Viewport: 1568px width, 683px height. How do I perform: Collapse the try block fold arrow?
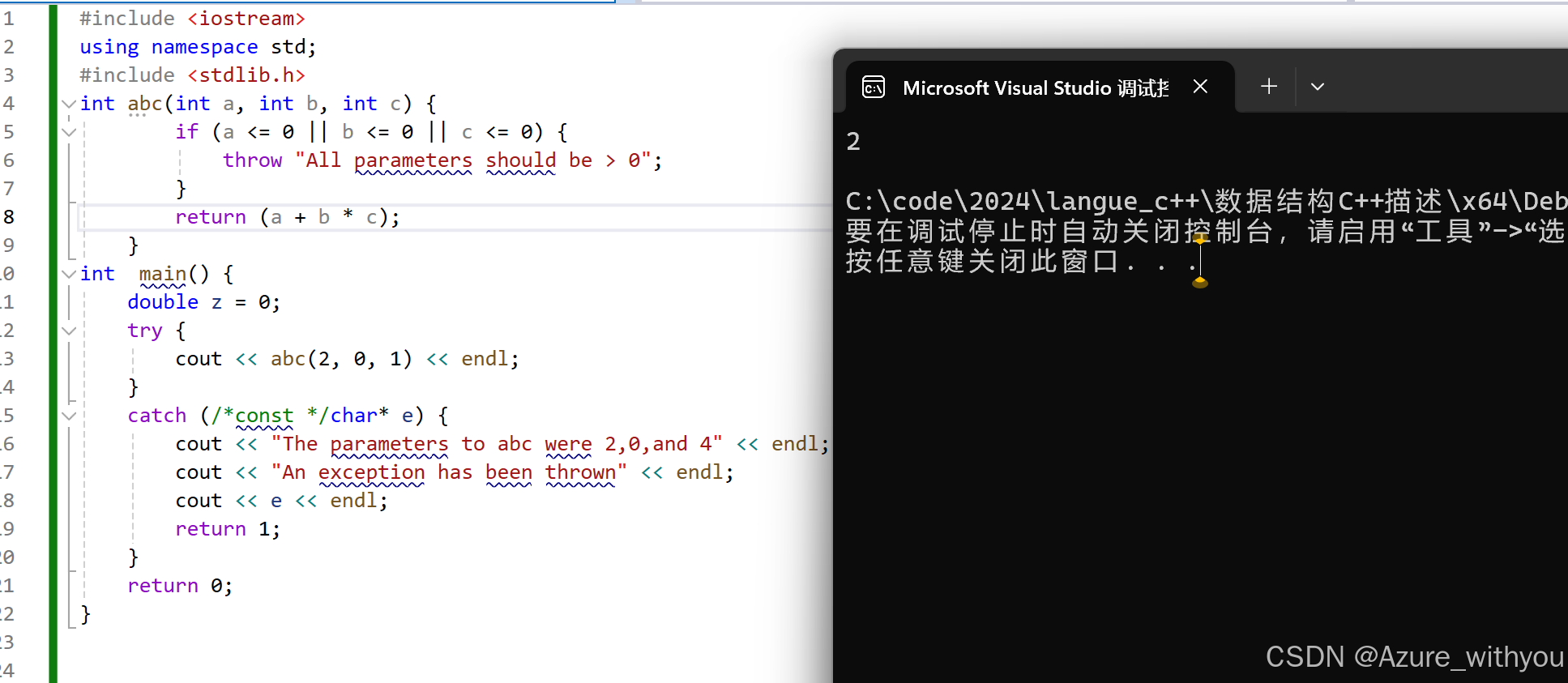pos(69,331)
